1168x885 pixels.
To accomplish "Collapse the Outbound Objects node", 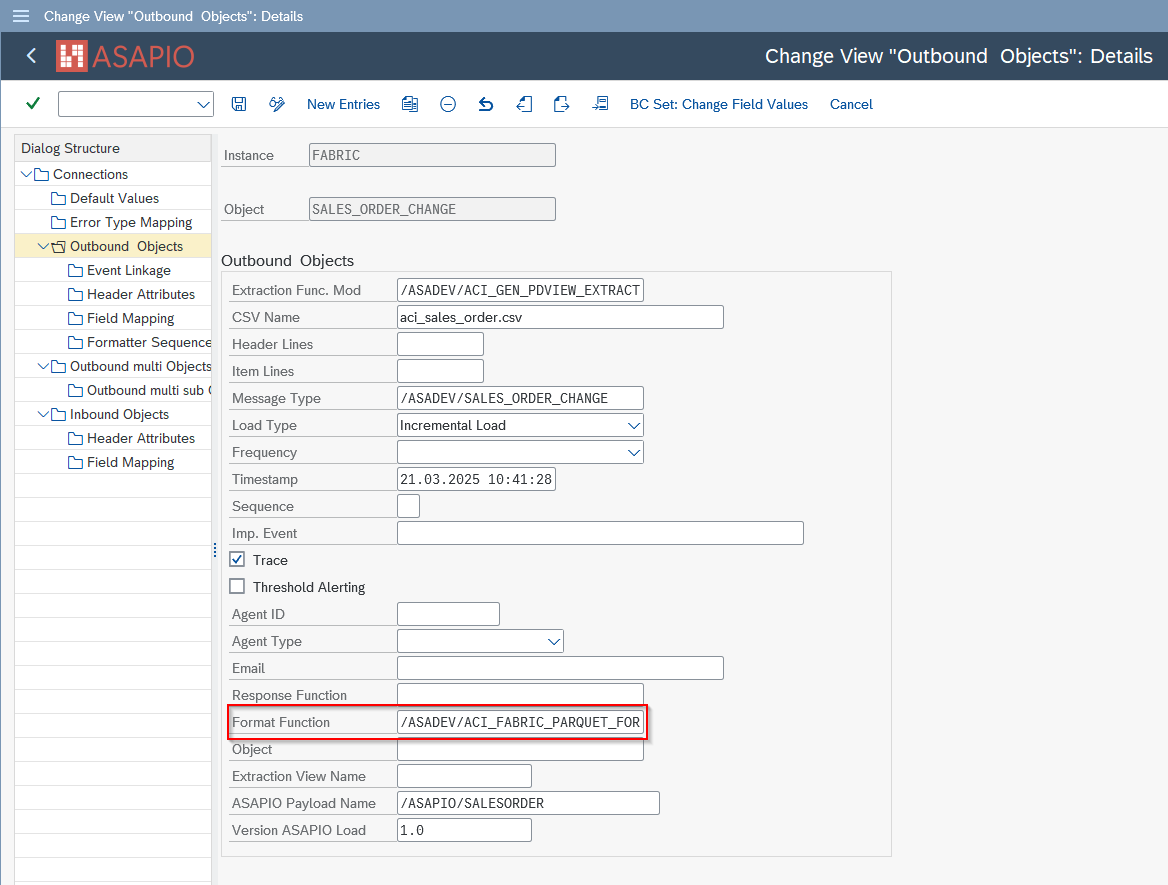I will click(43, 246).
